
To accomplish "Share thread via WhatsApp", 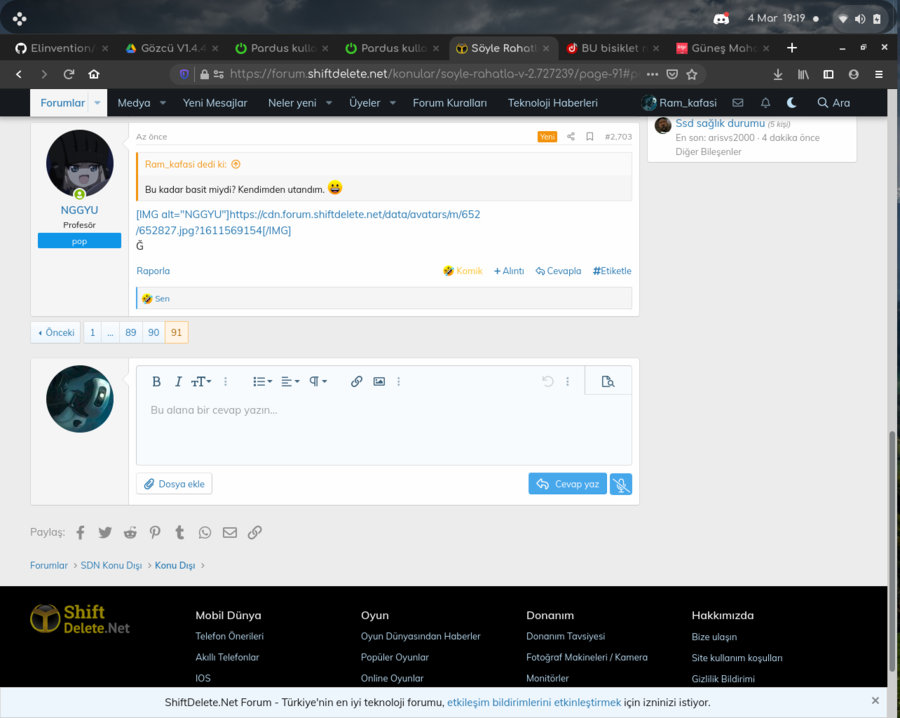I will 205,533.
